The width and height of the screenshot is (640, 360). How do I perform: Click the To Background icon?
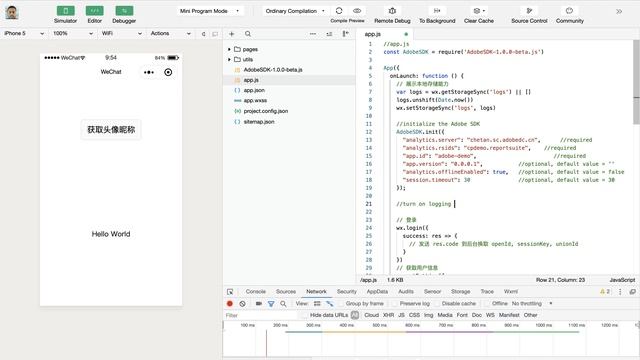tap(437, 11)
